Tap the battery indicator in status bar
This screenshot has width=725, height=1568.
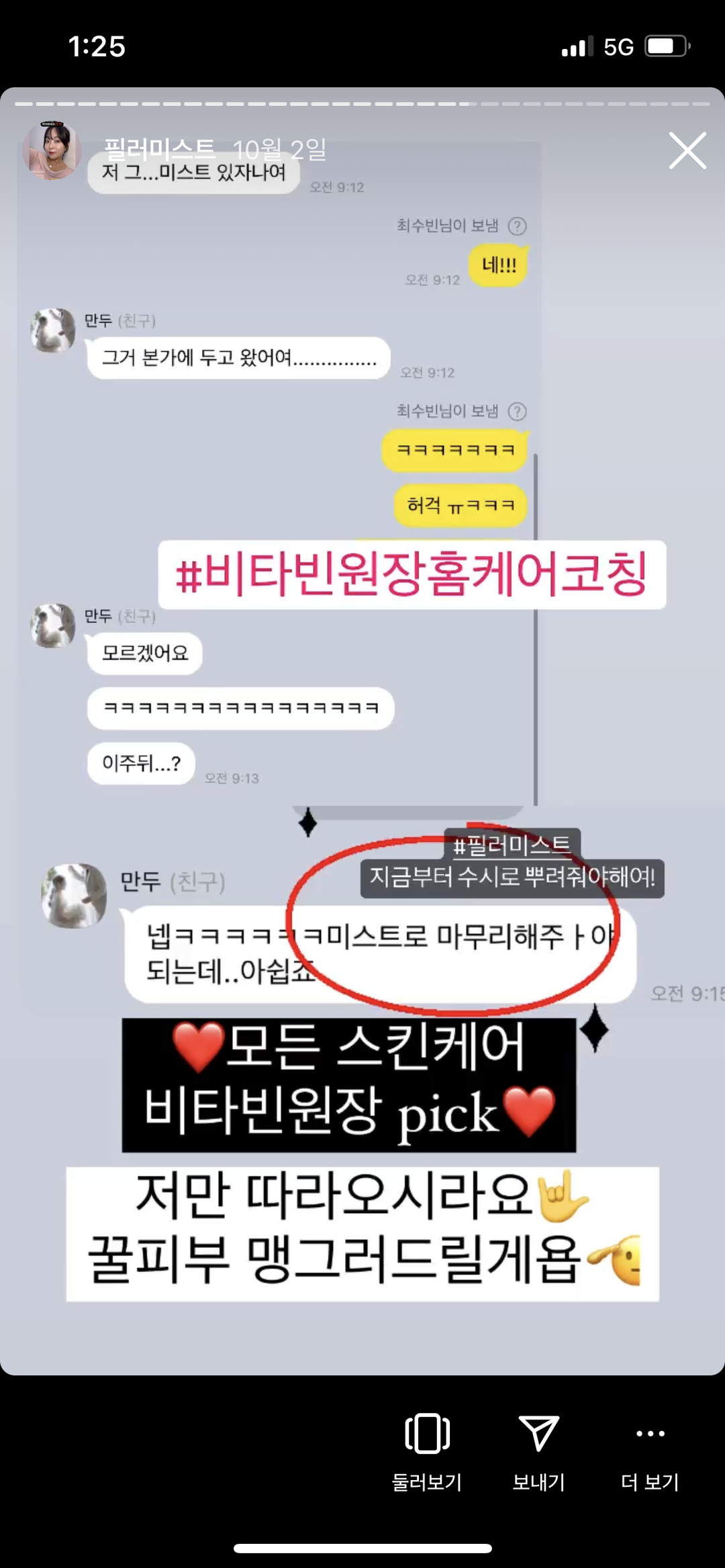667,46
